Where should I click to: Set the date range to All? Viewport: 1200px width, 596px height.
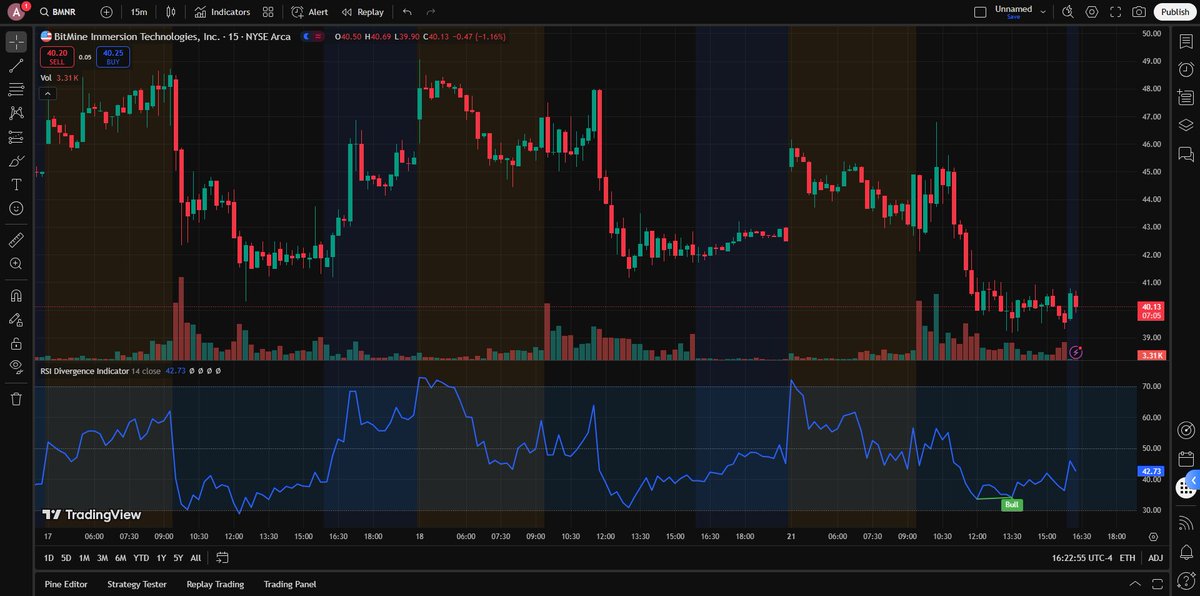[x=195, y=558]
